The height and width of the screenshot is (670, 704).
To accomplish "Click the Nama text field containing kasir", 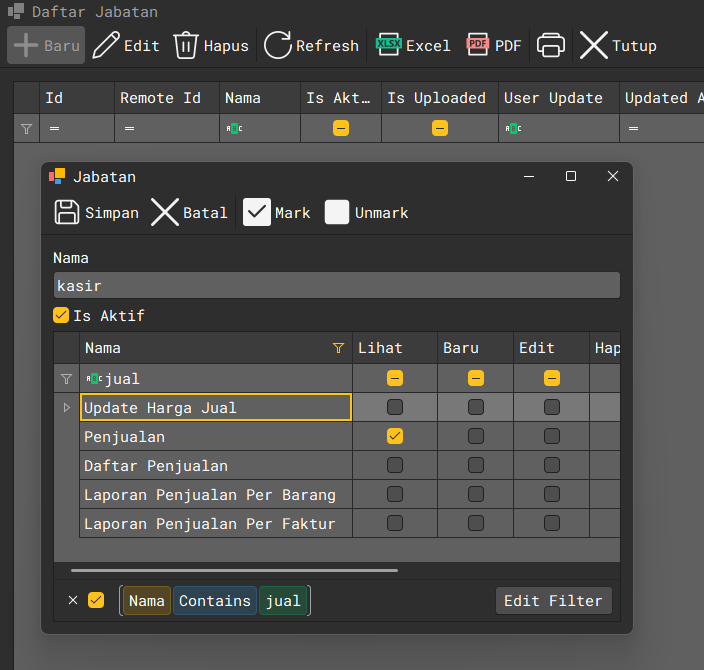I will click(x=336, y=285).
